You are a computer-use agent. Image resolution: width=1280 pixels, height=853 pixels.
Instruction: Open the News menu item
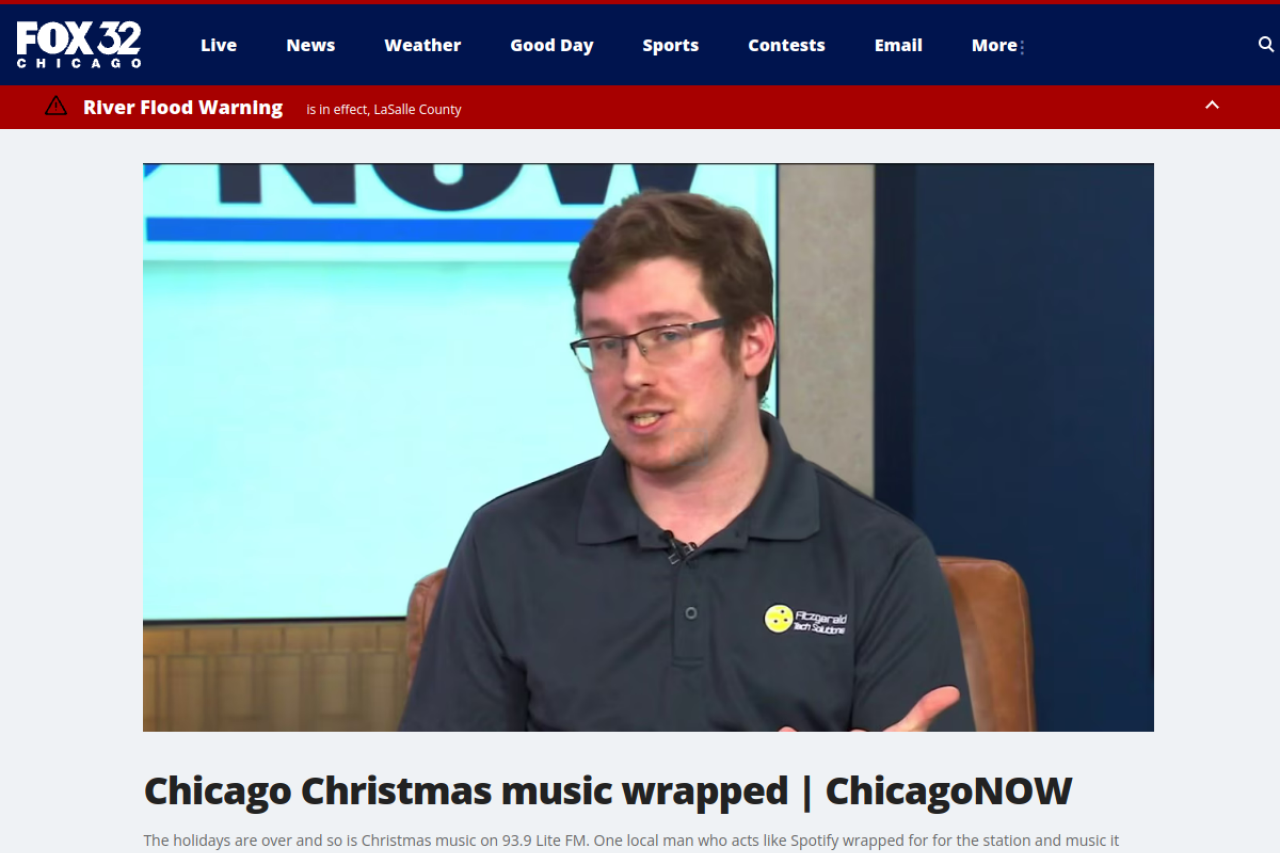coord(310,45)
